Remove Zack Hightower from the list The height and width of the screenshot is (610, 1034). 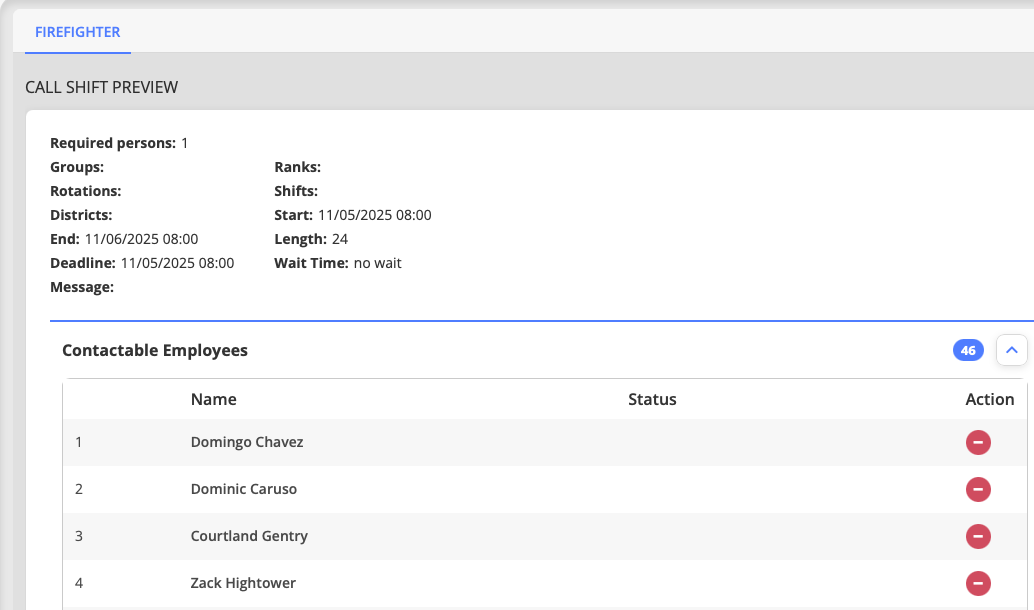[x=977, y=583]
